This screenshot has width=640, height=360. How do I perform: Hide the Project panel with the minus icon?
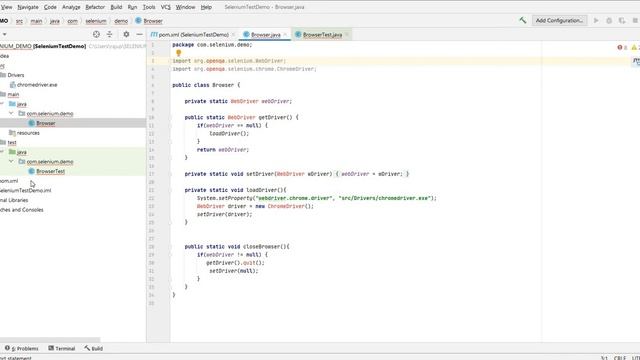pyautogui.click(x=140, y=34)
